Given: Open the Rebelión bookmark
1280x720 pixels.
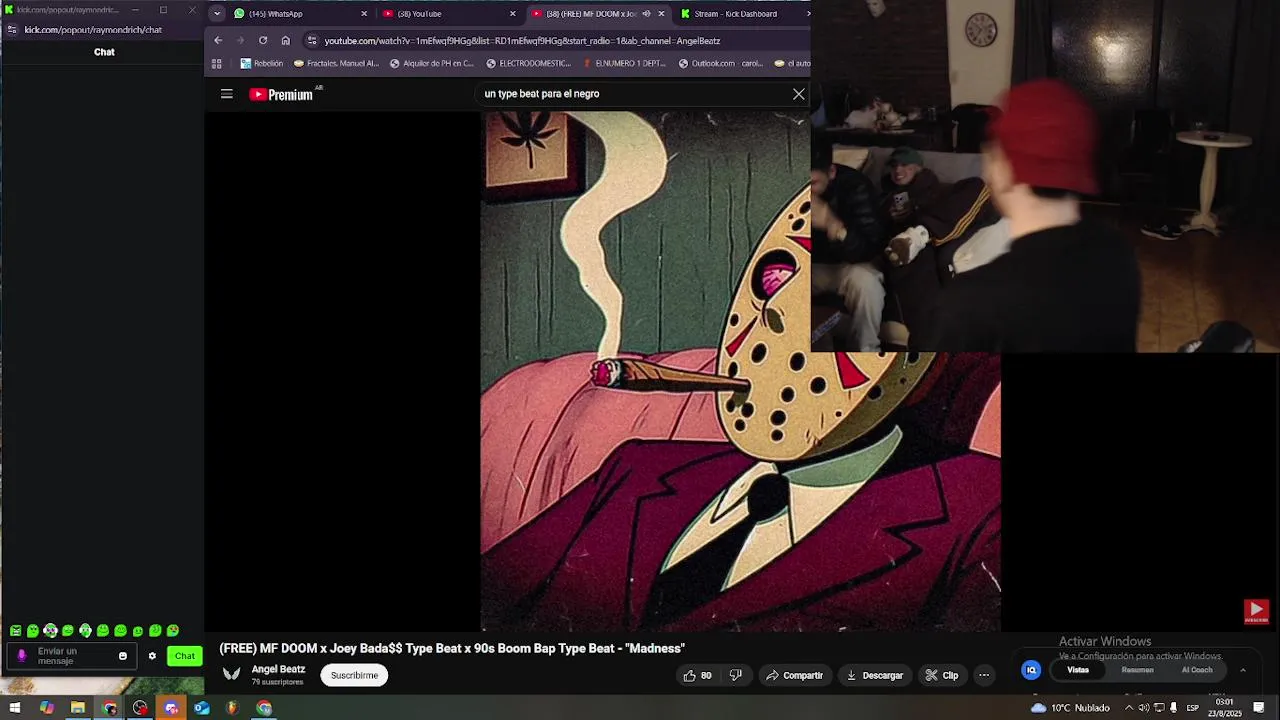Looking at the screenshot, I should 262,63.
